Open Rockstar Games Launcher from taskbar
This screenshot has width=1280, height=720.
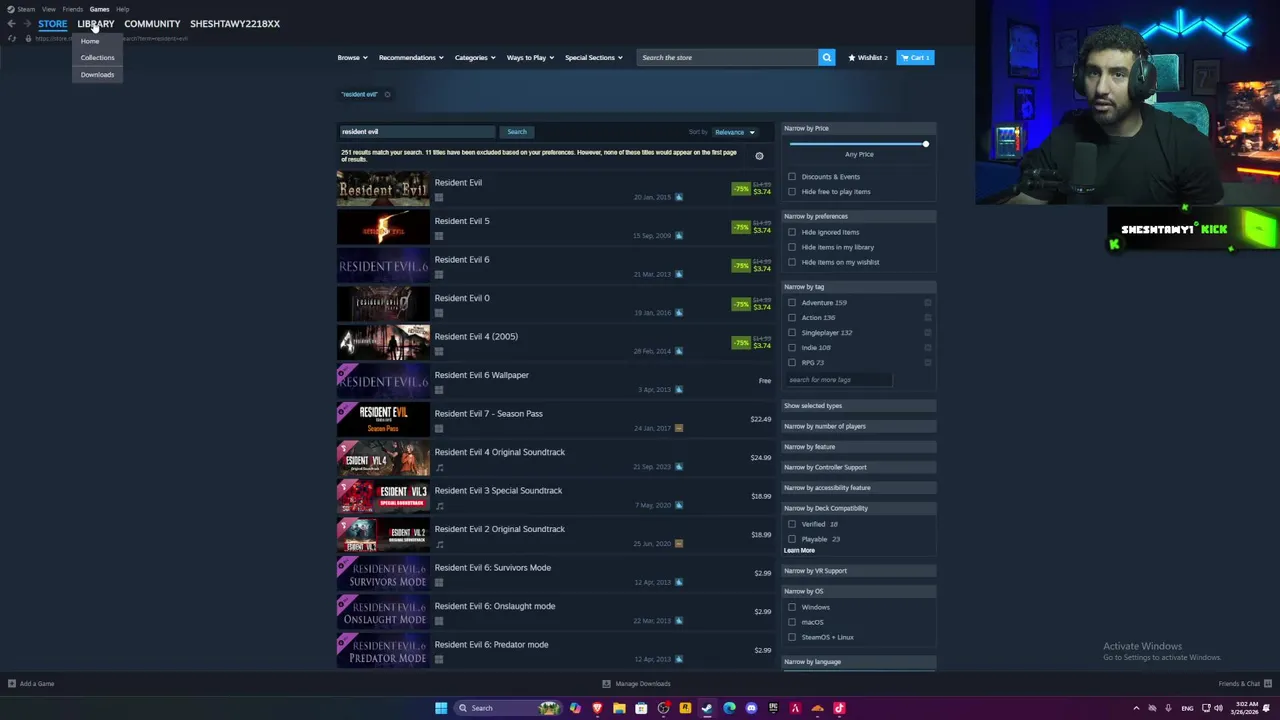pyautogui.click(x=685, y=708)
